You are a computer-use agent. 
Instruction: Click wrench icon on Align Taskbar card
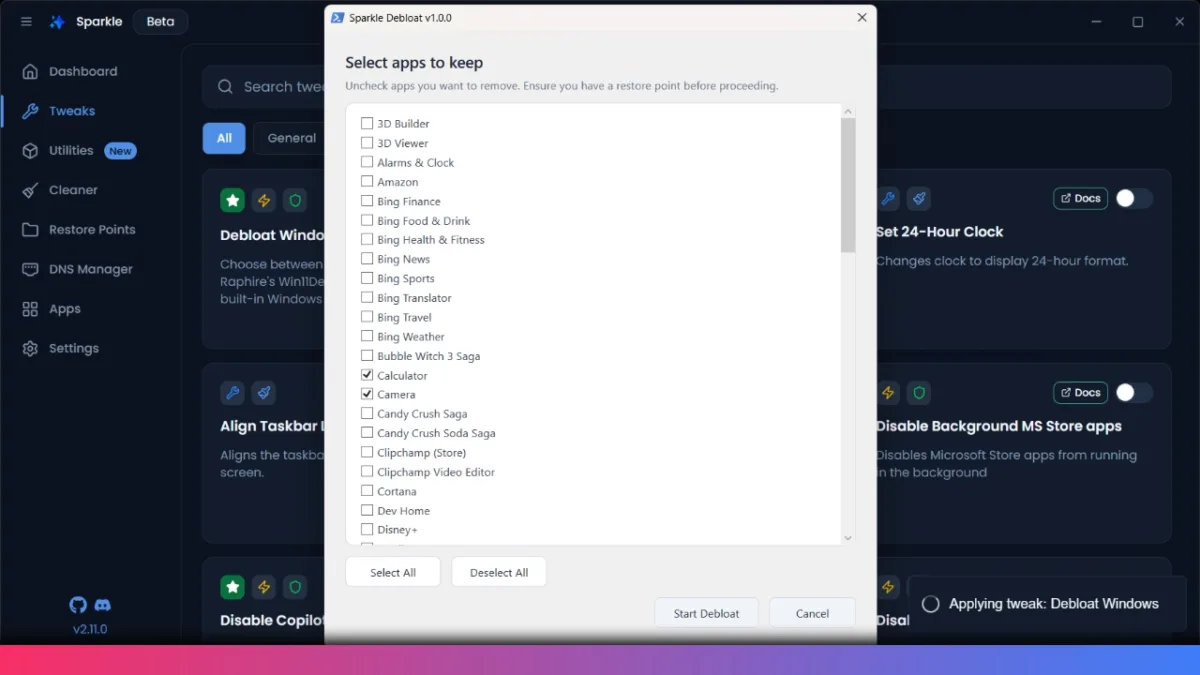click(x=233, y=393)
